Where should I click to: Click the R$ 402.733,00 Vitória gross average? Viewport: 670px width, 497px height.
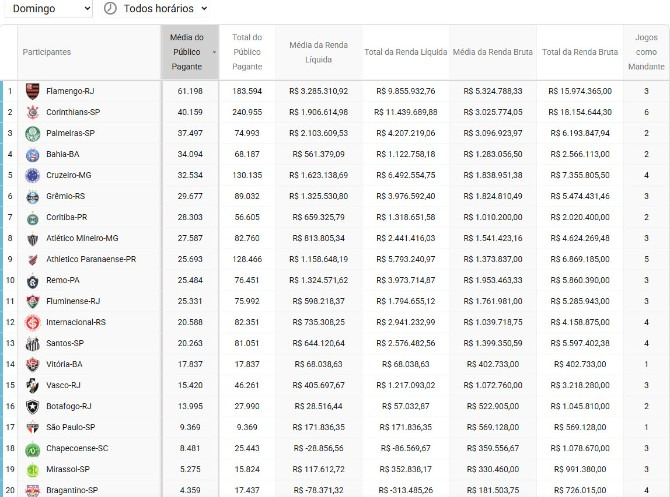[x=493, y=364]
